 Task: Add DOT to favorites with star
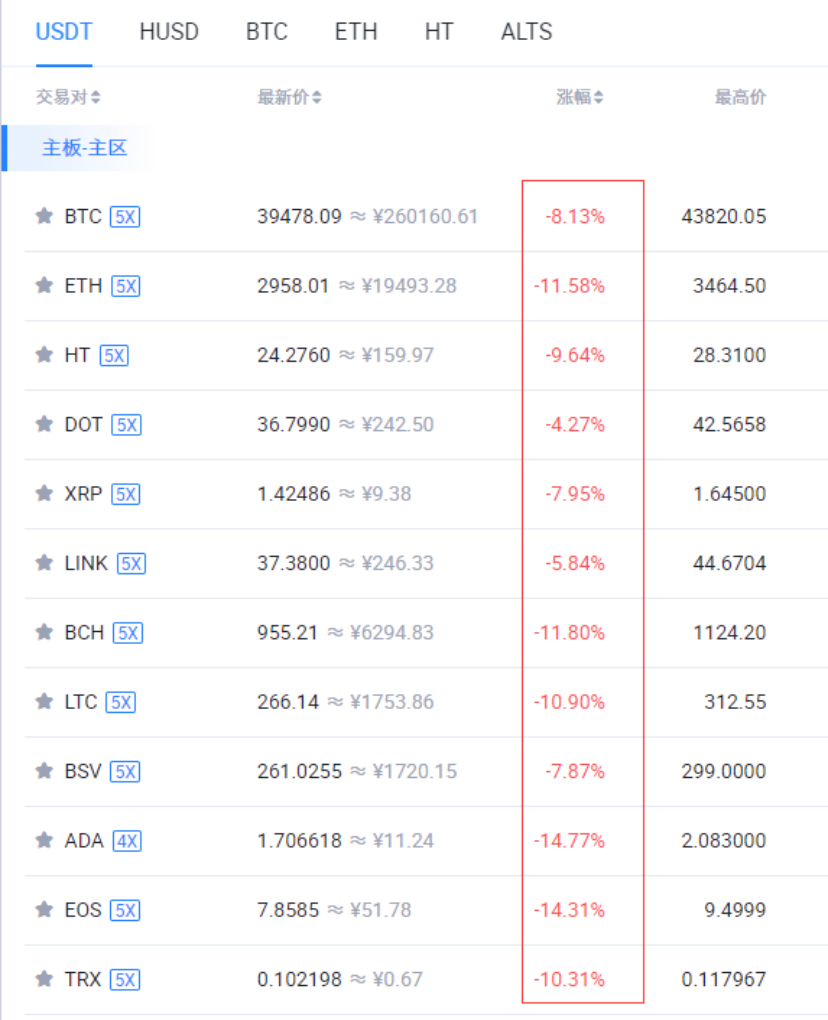[x=44, y=425]
